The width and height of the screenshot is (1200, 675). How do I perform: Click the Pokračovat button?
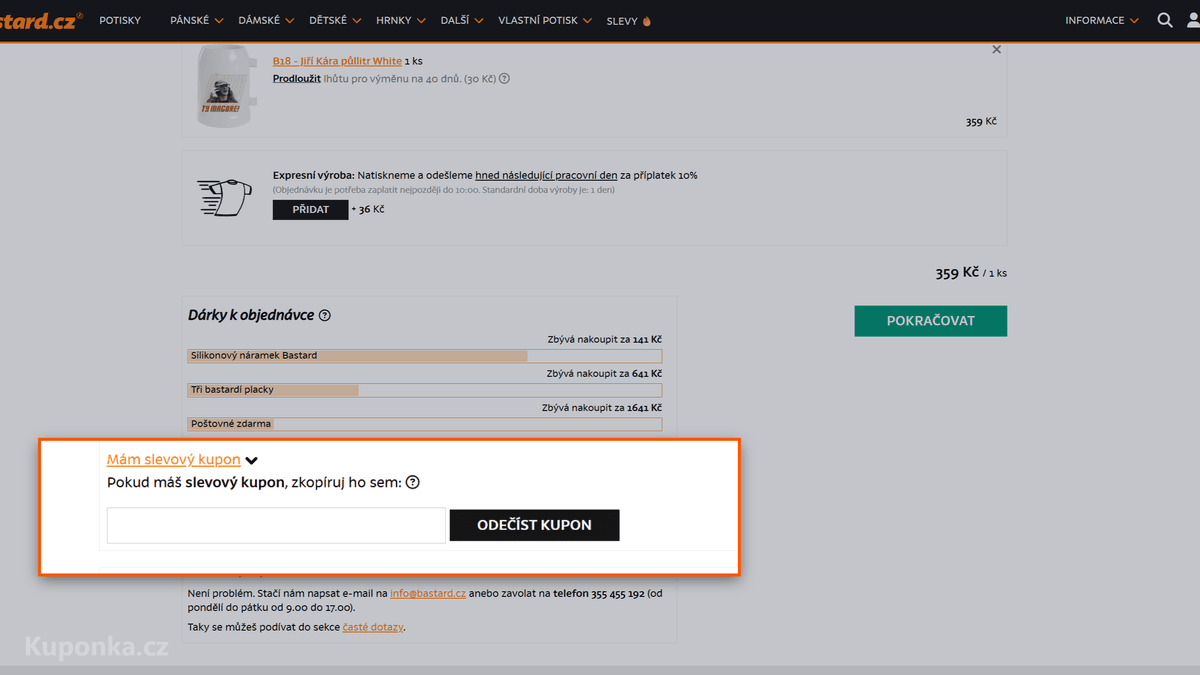click(930, 321)
